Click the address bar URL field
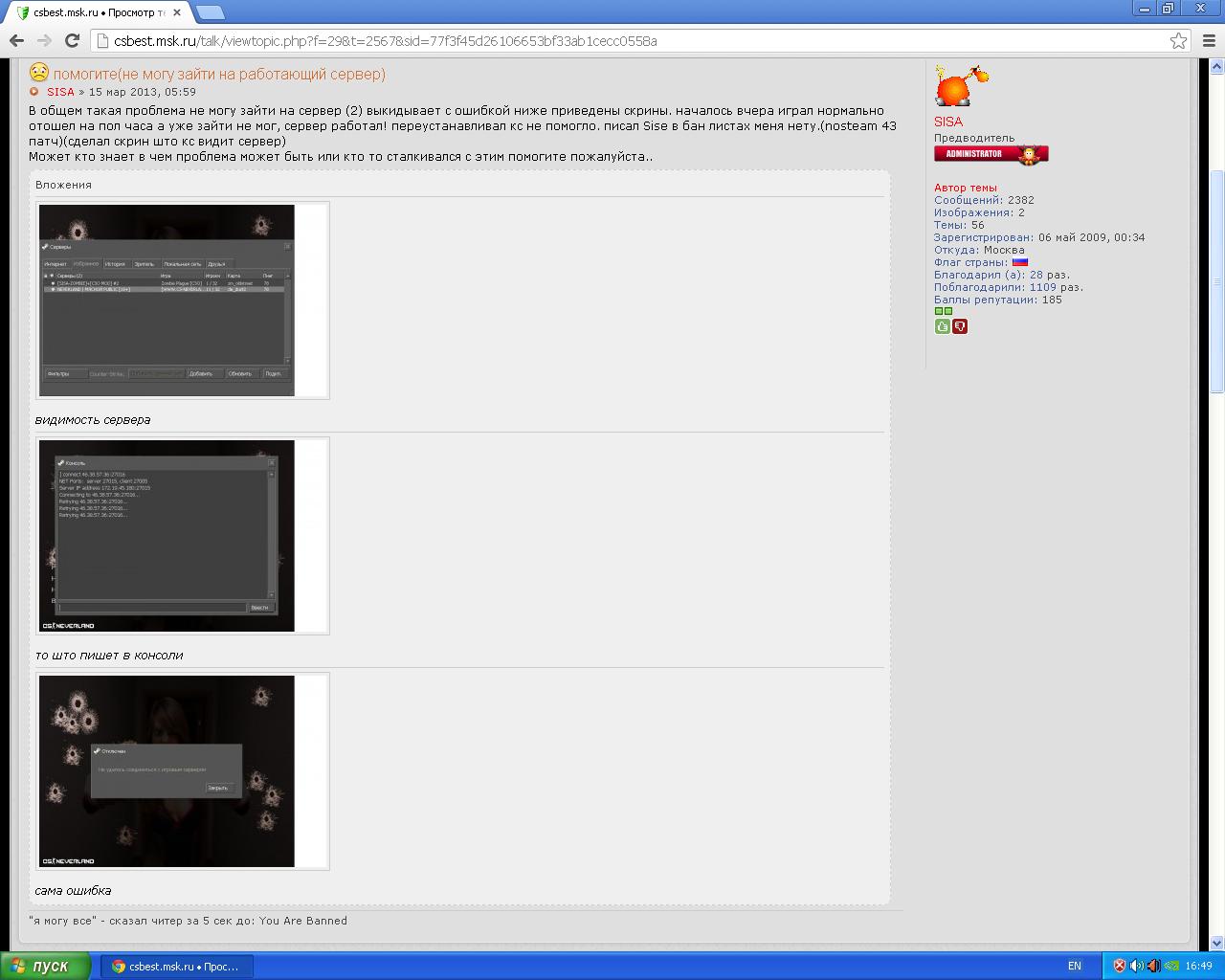The height and width of the screenshot is (980, 1225). (x=622, y=41)
